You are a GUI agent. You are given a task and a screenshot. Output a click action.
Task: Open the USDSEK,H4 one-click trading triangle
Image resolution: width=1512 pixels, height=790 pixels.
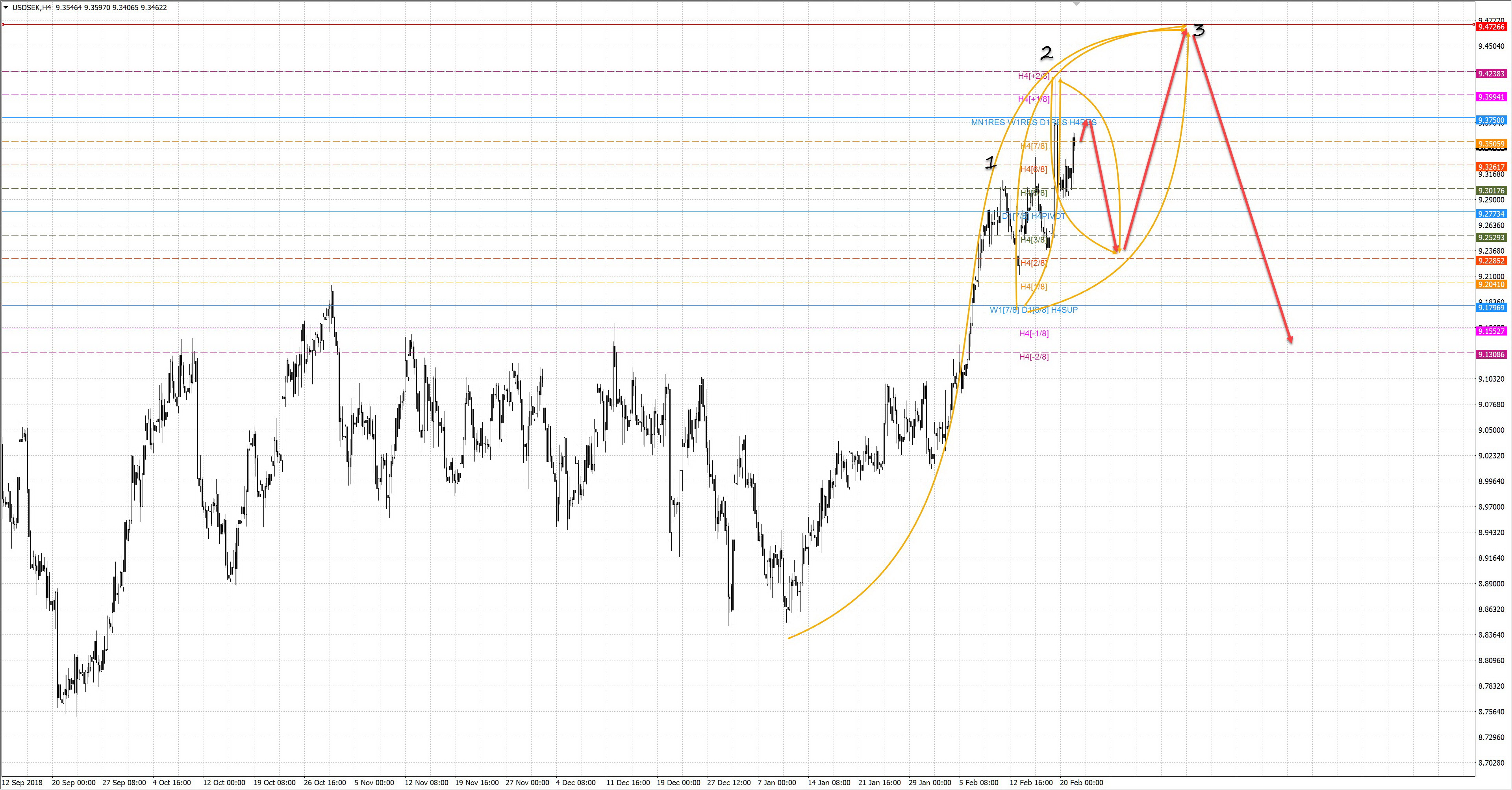pyautogui.click(x=6, y=7)
